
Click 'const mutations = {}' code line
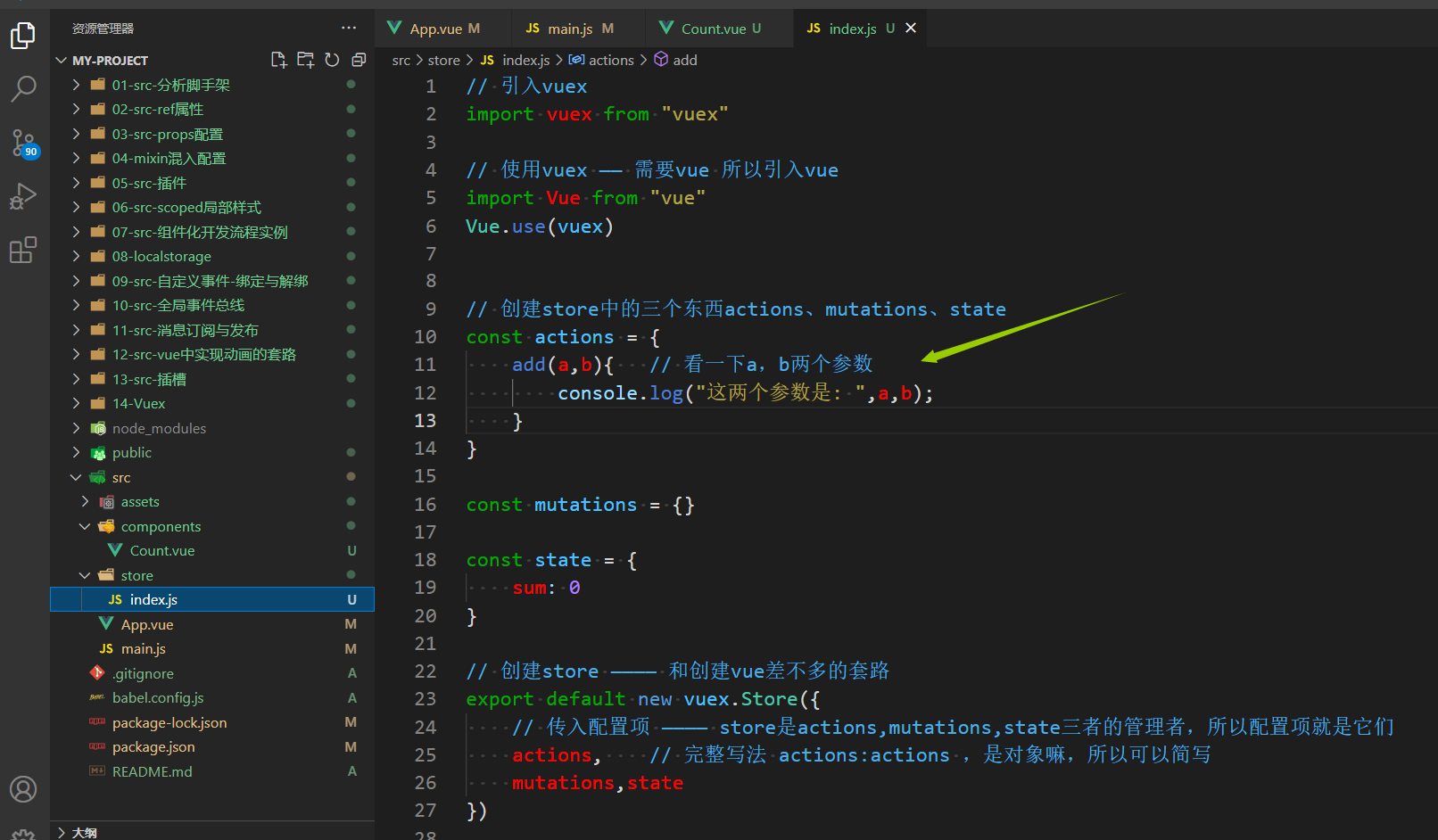pyautogui.click(x=580, y=505)
